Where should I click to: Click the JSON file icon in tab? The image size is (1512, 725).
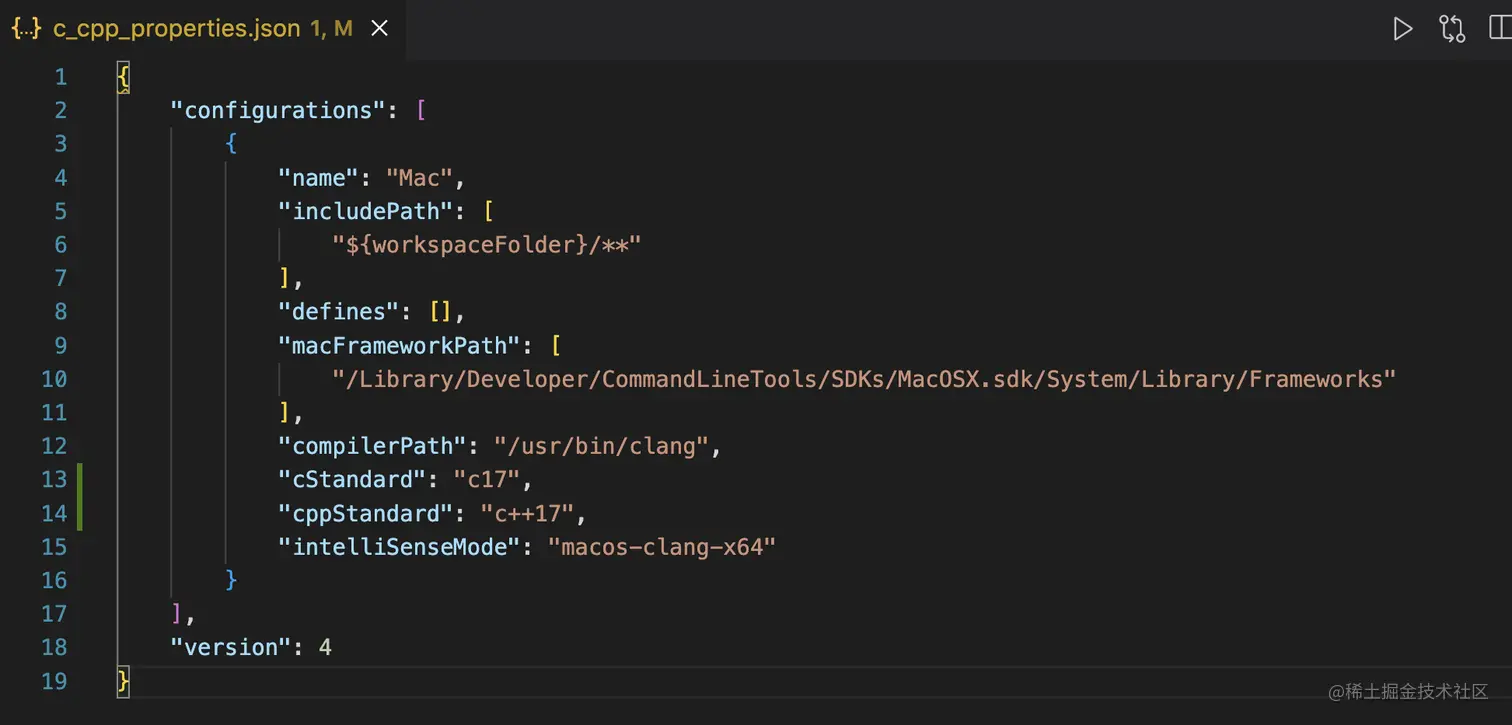coord(26,29)
